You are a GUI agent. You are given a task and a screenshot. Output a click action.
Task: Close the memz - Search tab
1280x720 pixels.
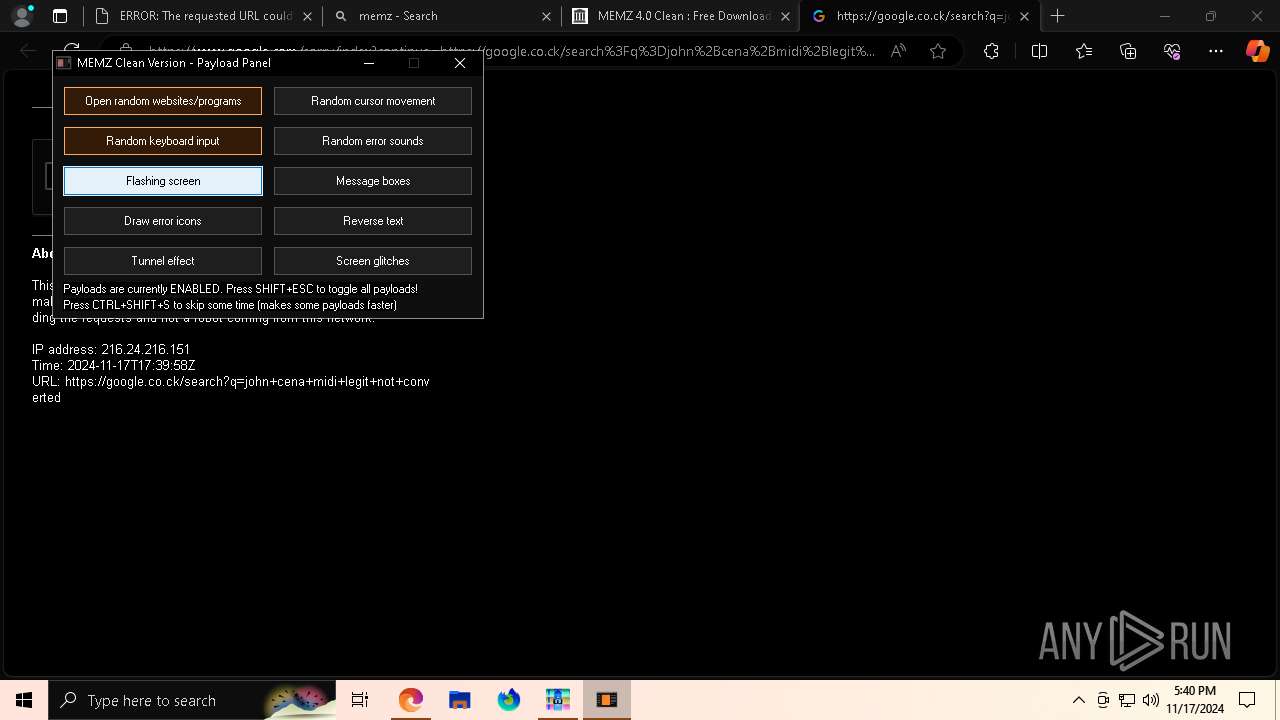[546, 16]
